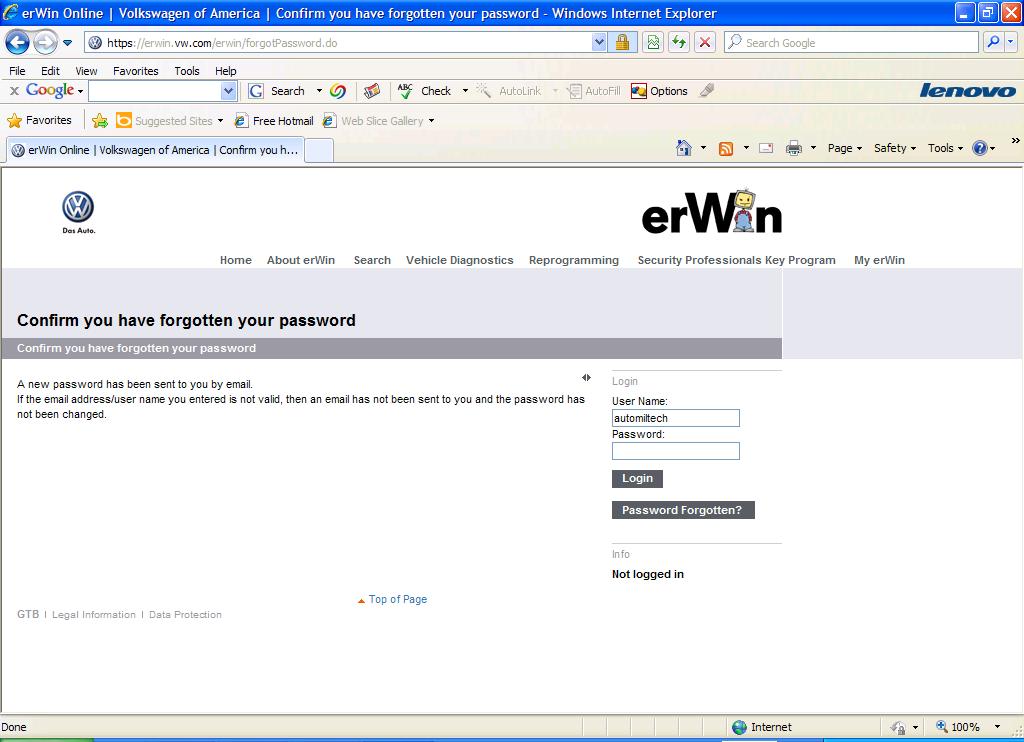This screenshot has width=1024, height=742.
Task: Open Security Professionals Key Program link
Action: [x=737, y=260]
